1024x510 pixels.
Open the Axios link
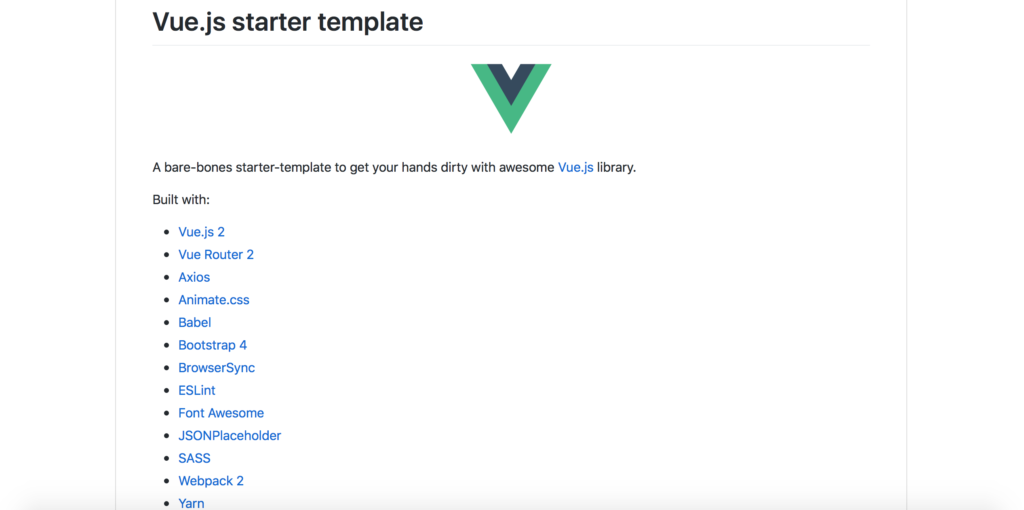(x=194, y=277)
